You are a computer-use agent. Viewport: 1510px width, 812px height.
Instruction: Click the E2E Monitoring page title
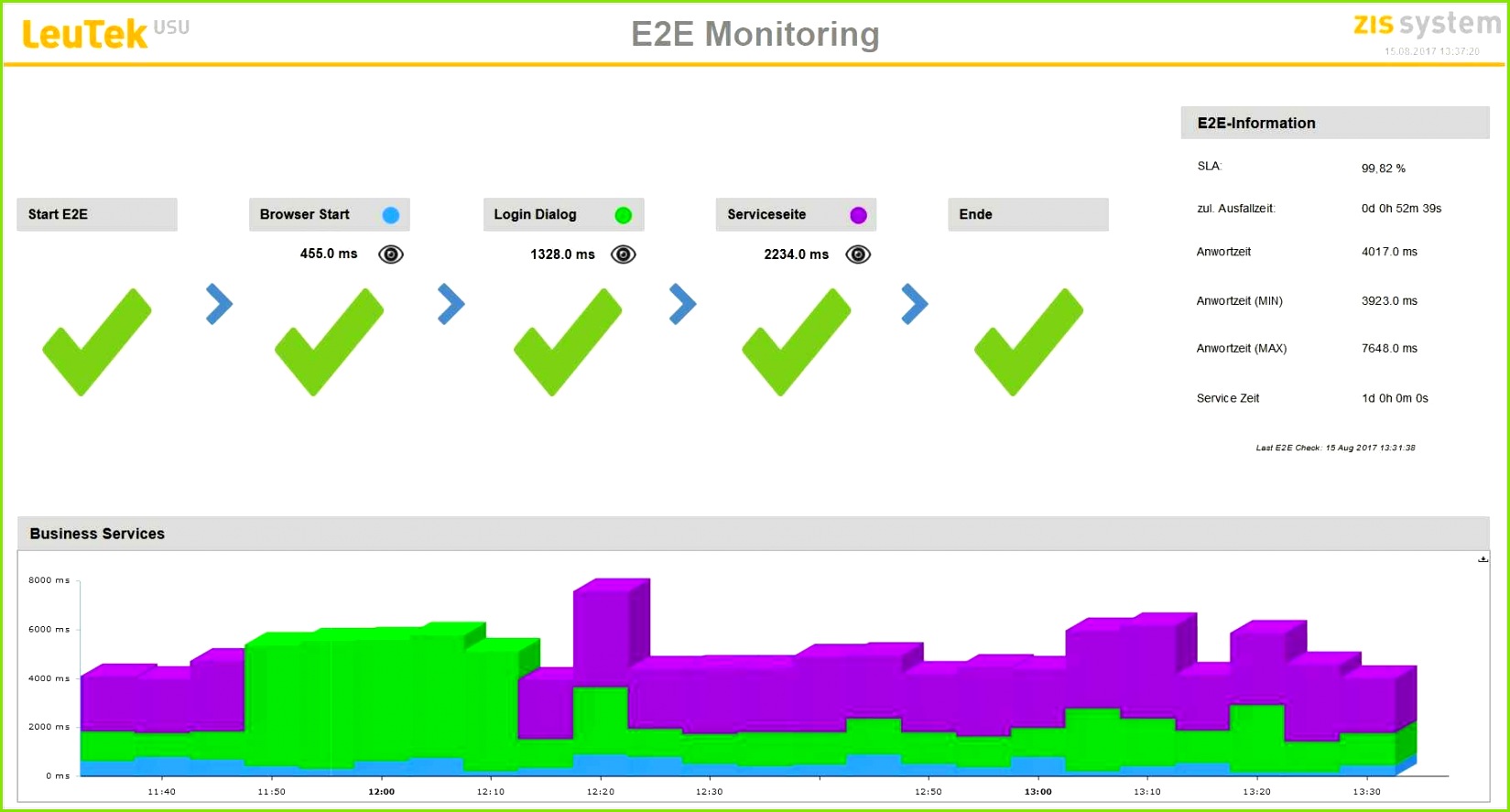coord(755,34)
